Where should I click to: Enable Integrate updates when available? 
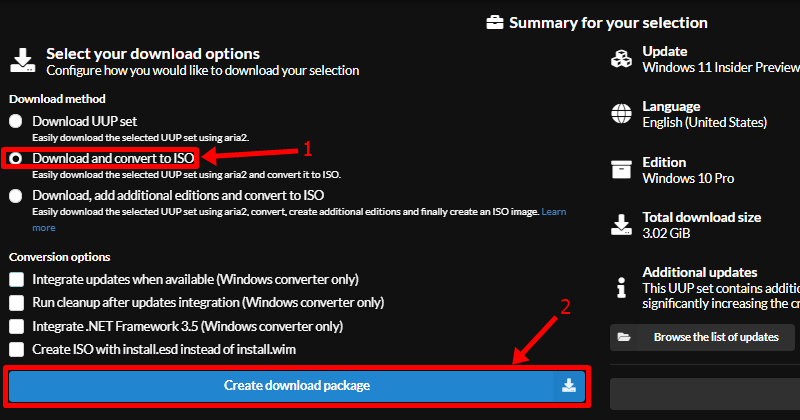(x=15, y=279)
